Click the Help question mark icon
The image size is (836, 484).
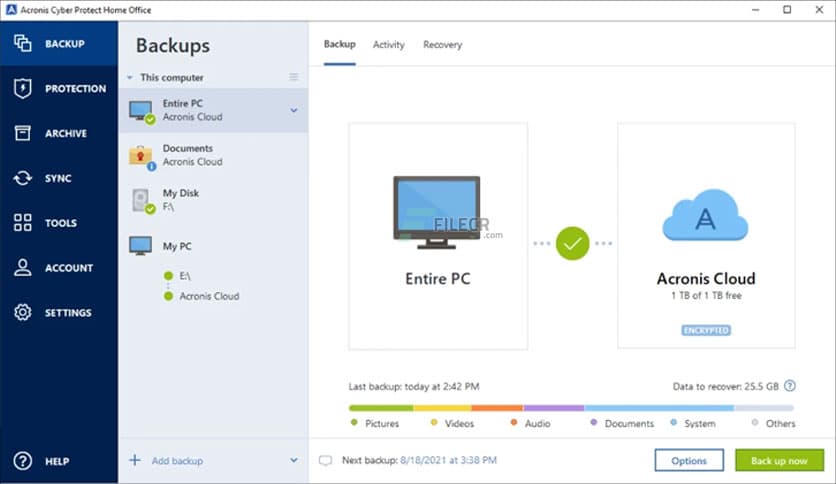click(22, 461)
